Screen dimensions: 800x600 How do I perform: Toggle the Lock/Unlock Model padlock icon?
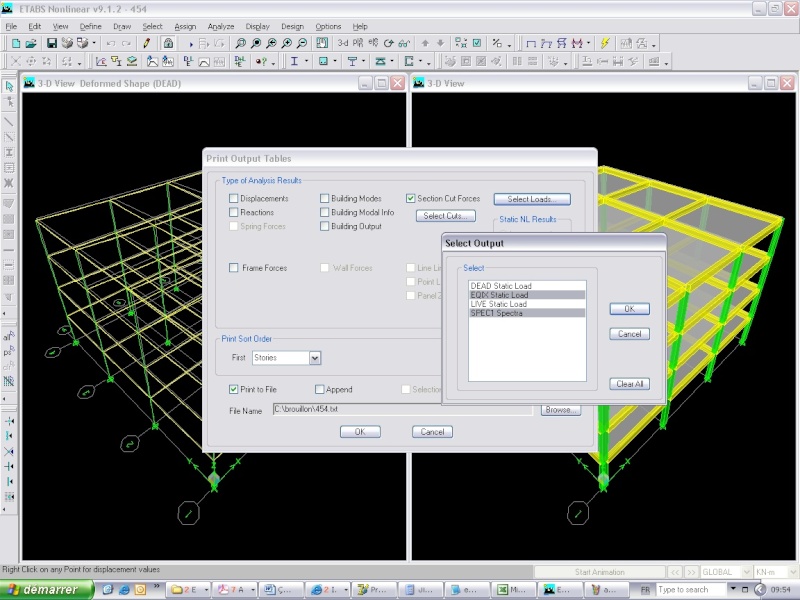pos(168,43)
